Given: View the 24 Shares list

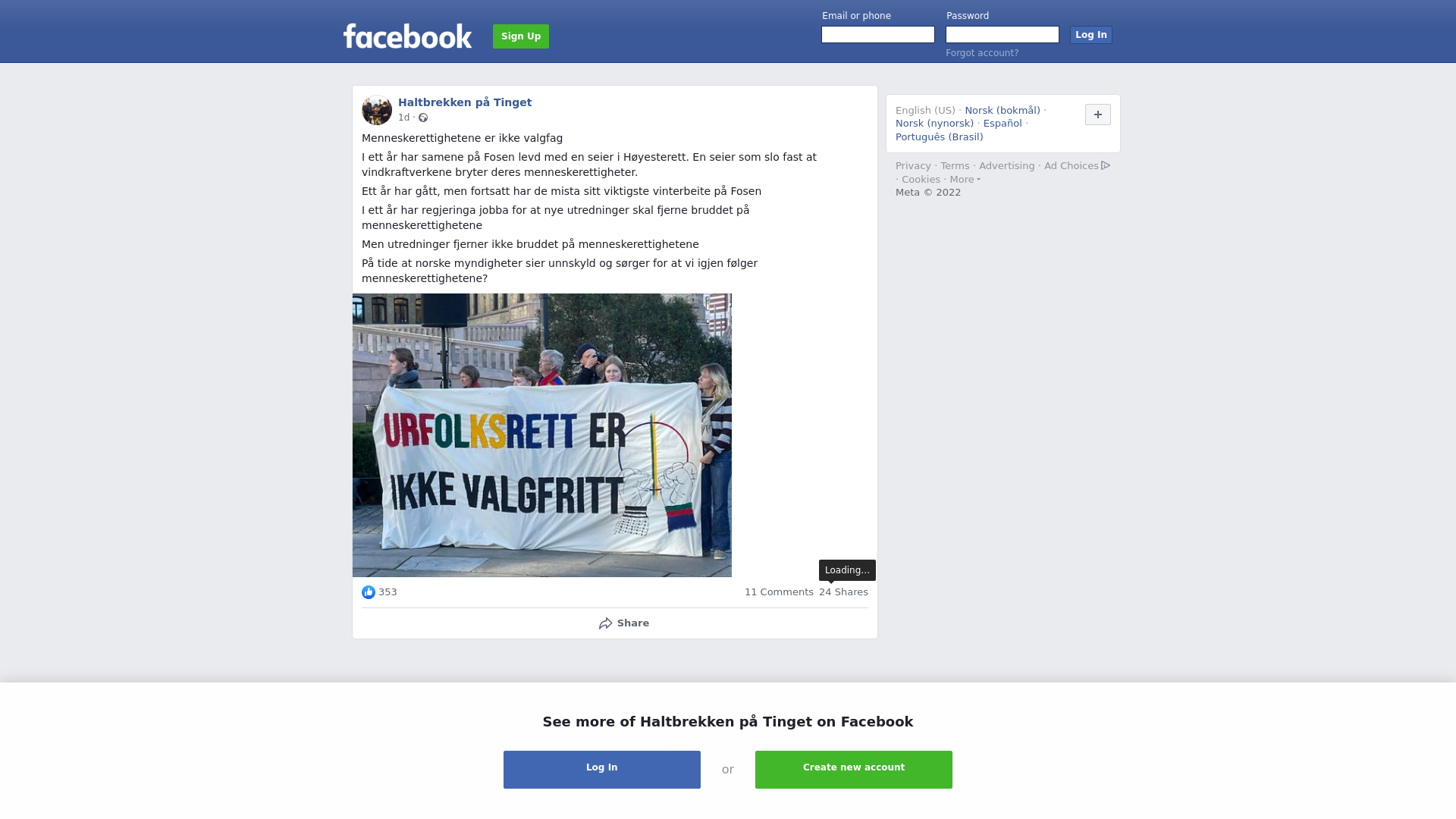Looking at the screenshot, I should (843, 592).
